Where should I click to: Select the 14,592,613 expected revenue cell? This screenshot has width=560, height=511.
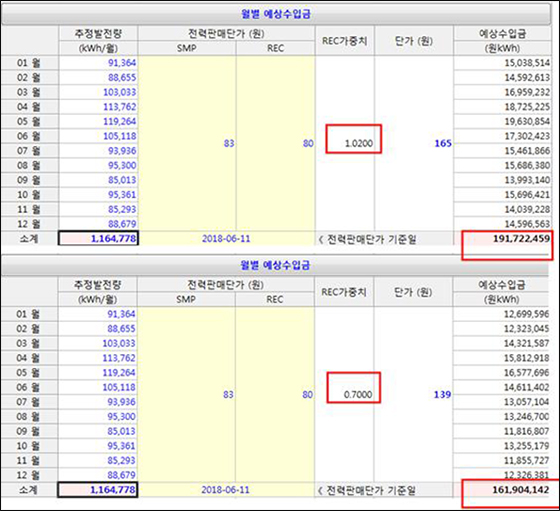point(502,77)
